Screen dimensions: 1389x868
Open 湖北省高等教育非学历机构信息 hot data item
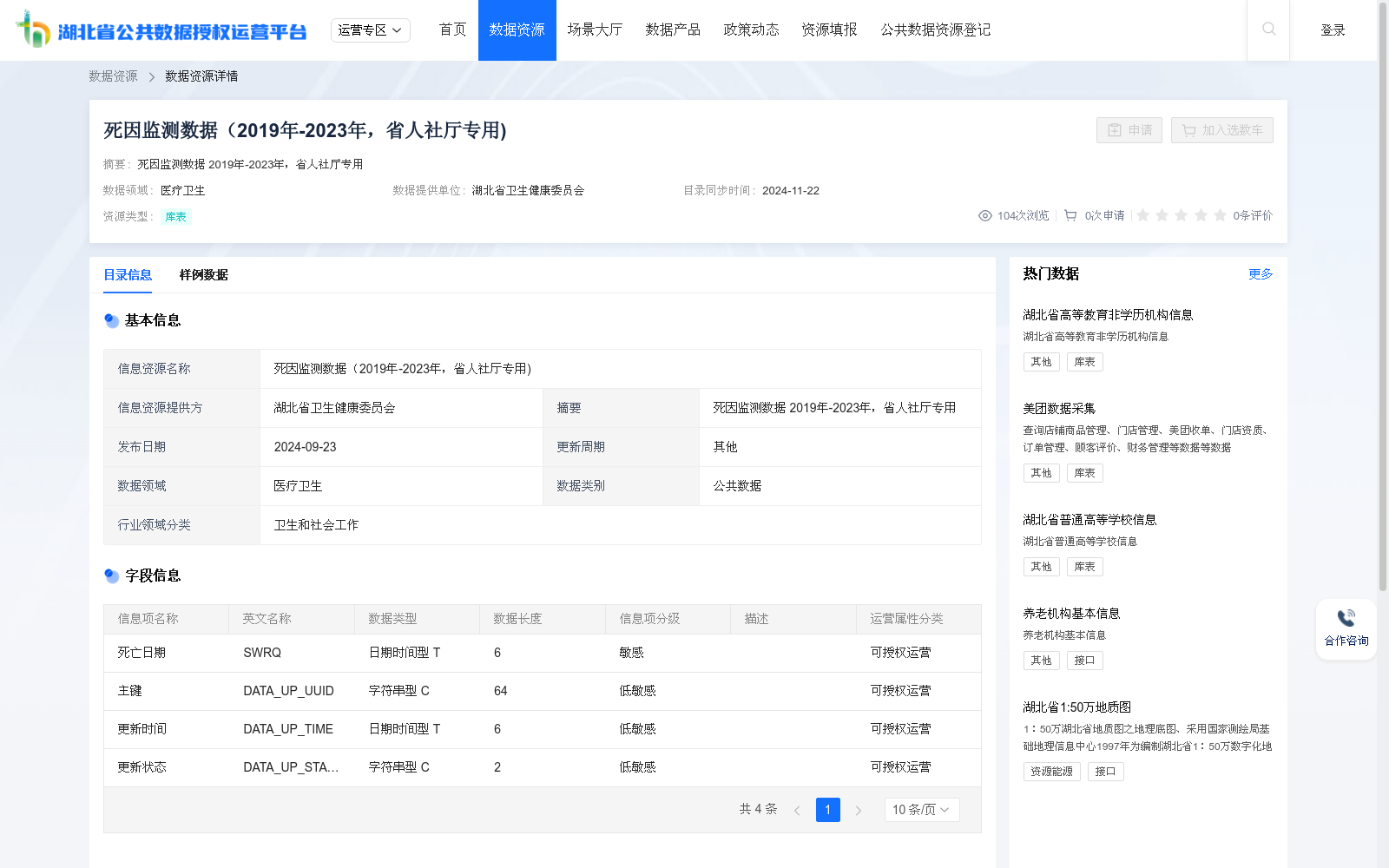1108,315
